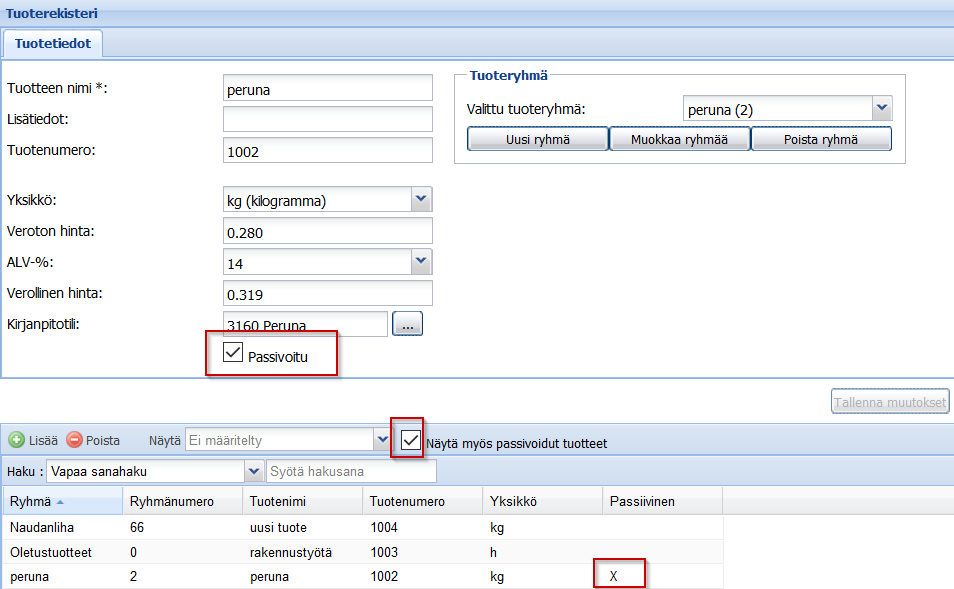Focus the Syötä hakusana search field

351,471
